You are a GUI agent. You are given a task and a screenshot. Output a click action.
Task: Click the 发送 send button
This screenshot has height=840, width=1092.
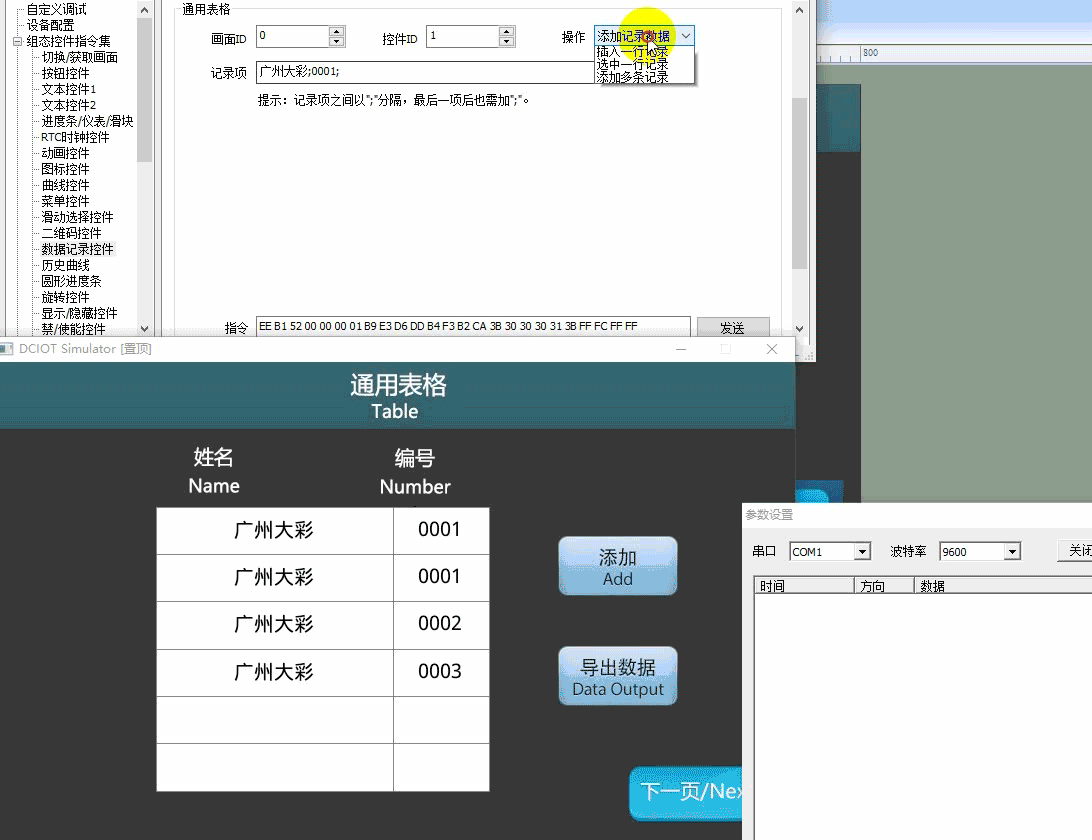(x=733, y=327)
